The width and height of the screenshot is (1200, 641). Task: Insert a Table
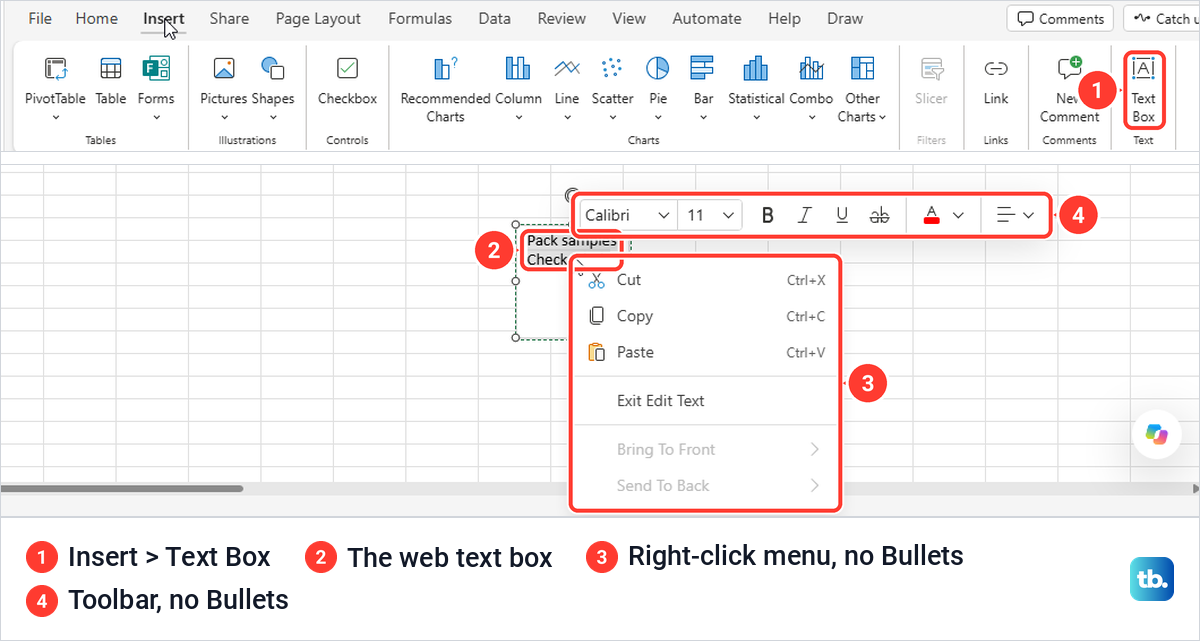(111, 82)
